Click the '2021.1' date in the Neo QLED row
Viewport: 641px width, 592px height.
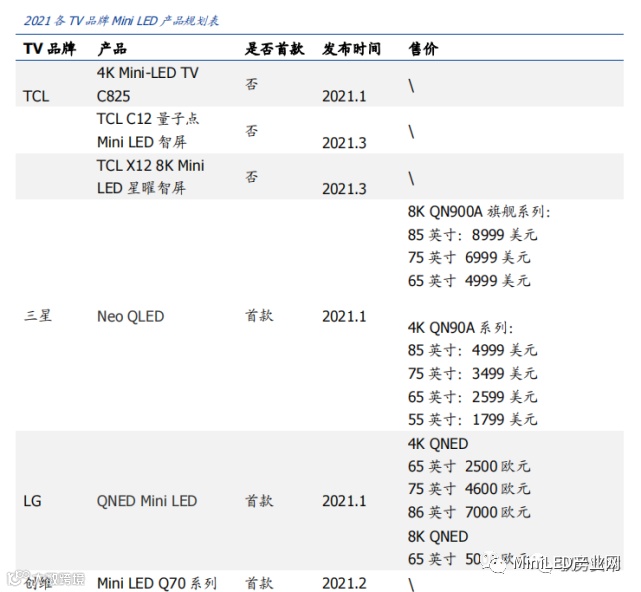click(x=344, y=316)
